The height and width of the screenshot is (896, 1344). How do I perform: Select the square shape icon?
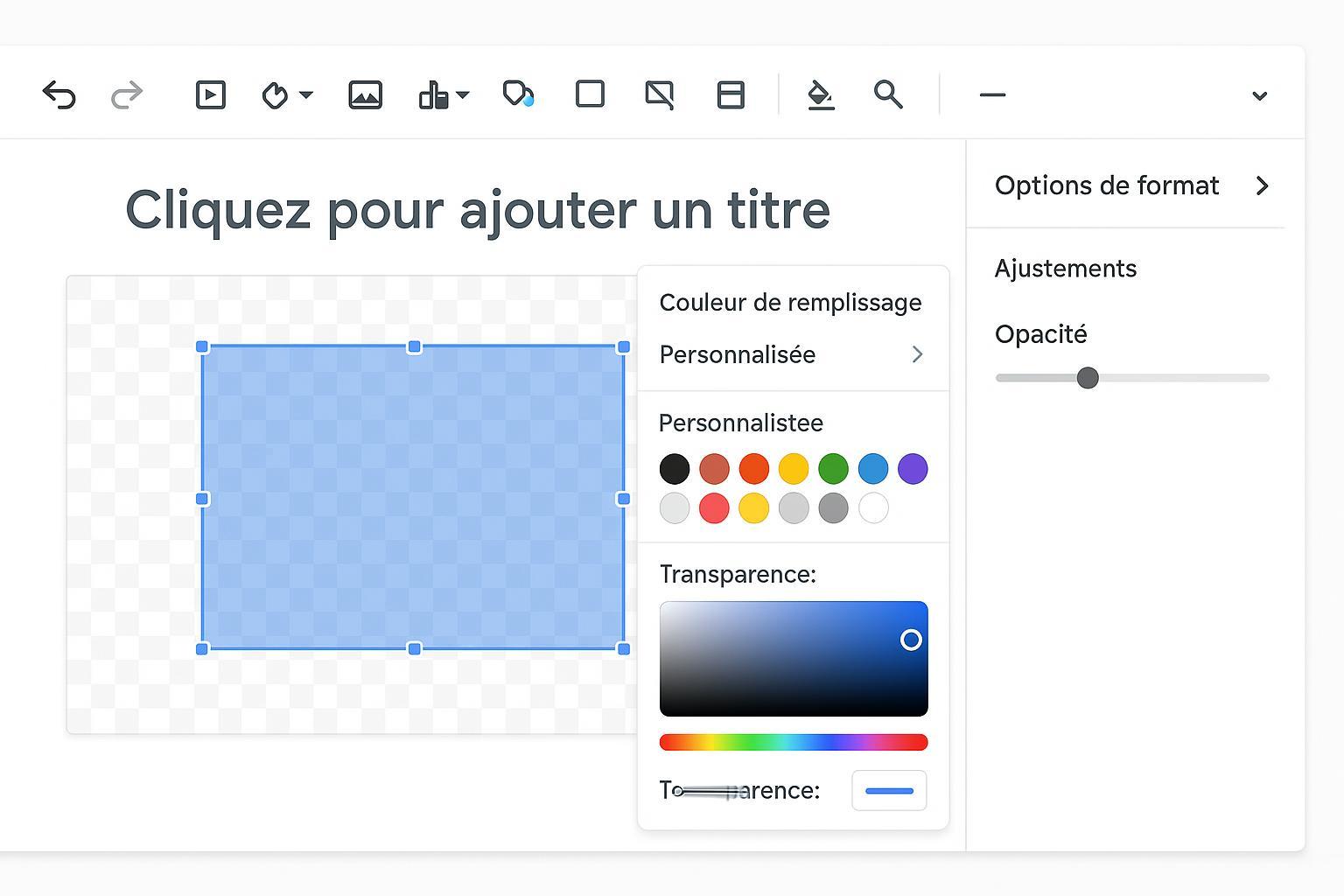click(590, 94)
